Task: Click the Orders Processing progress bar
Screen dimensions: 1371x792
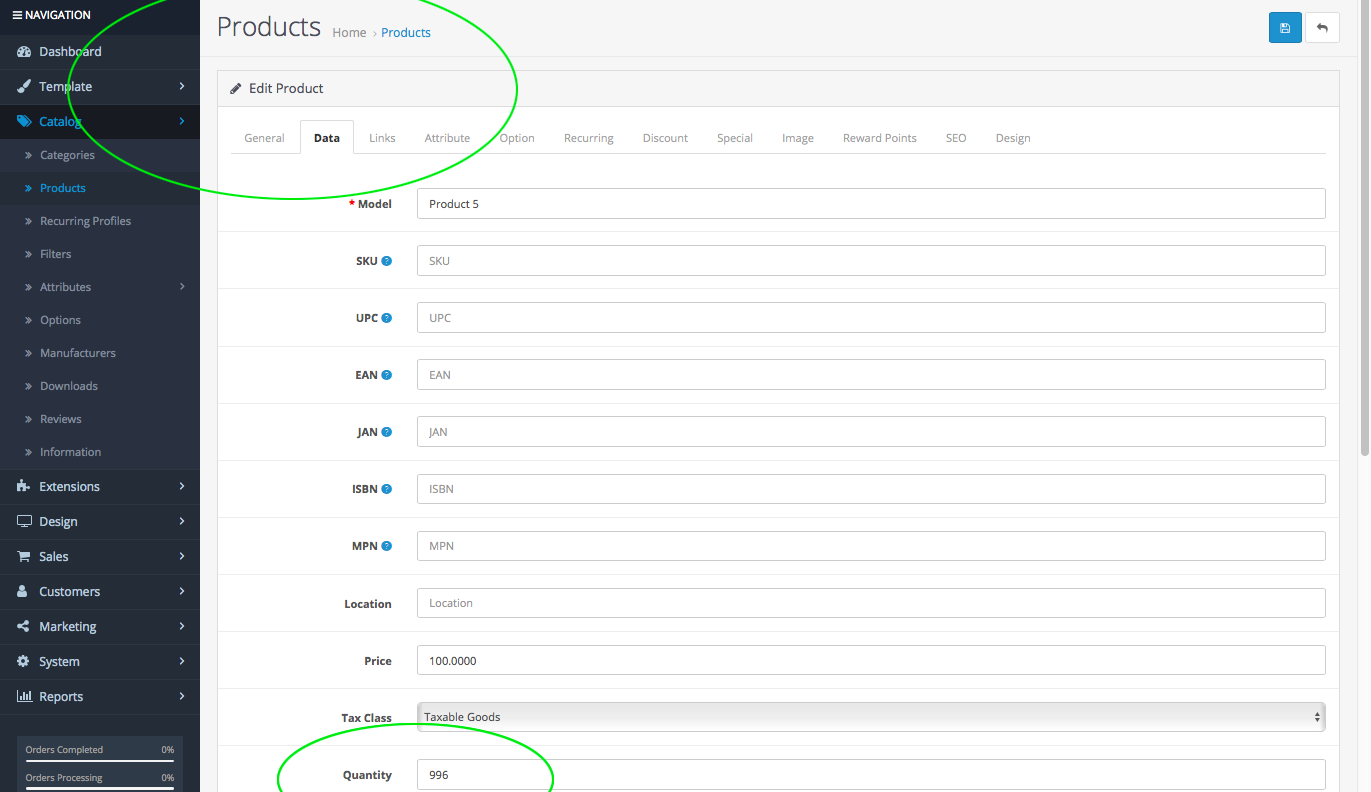Action: [100, 789]
